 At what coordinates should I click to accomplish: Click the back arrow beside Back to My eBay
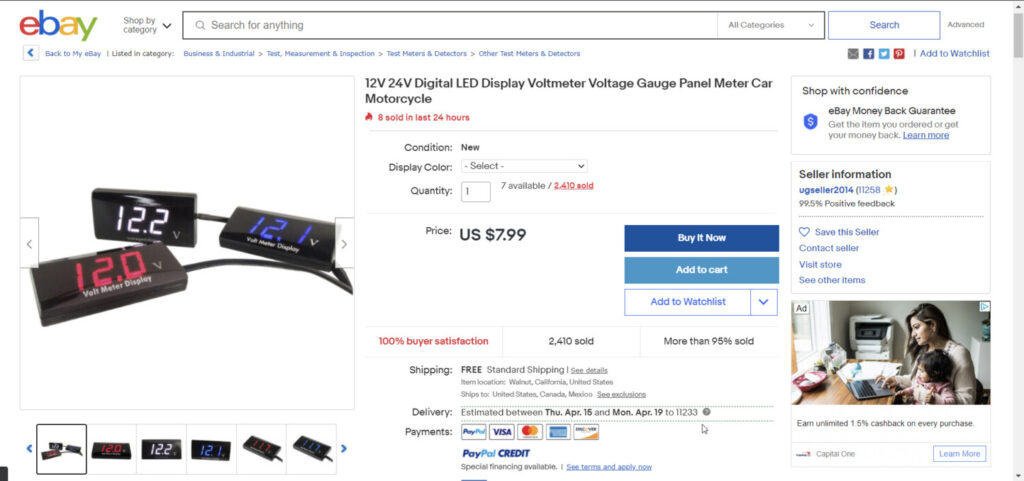coord(31,54)
